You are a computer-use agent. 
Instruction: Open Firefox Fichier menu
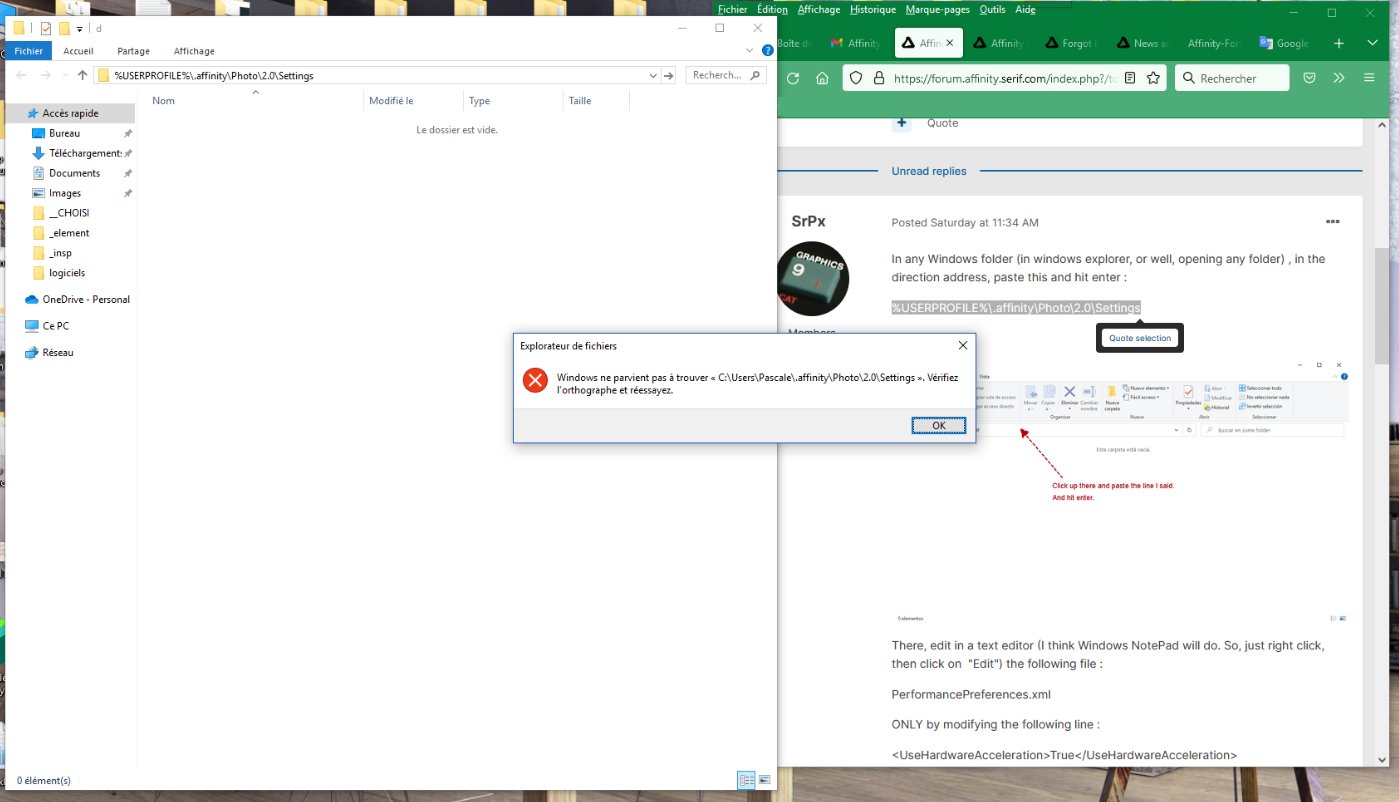click(732, 10)
